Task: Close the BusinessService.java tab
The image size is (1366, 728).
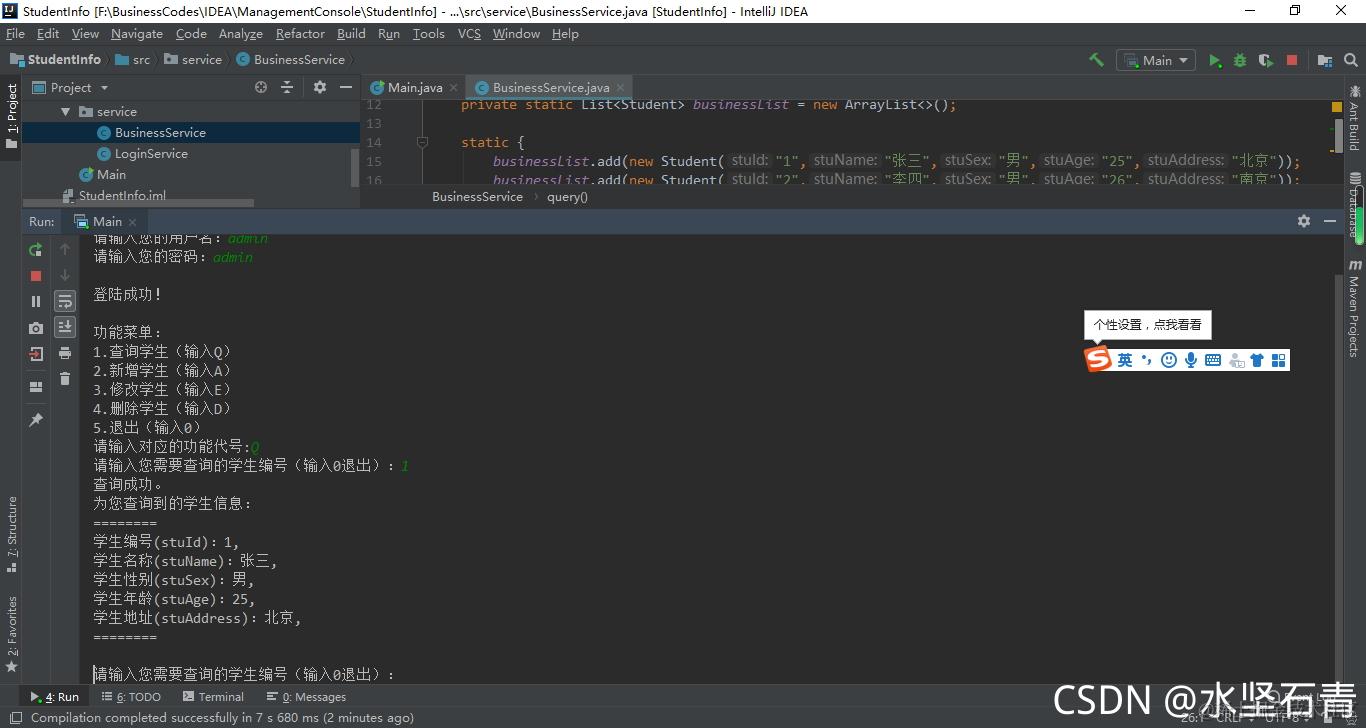Action: point(620,87)
